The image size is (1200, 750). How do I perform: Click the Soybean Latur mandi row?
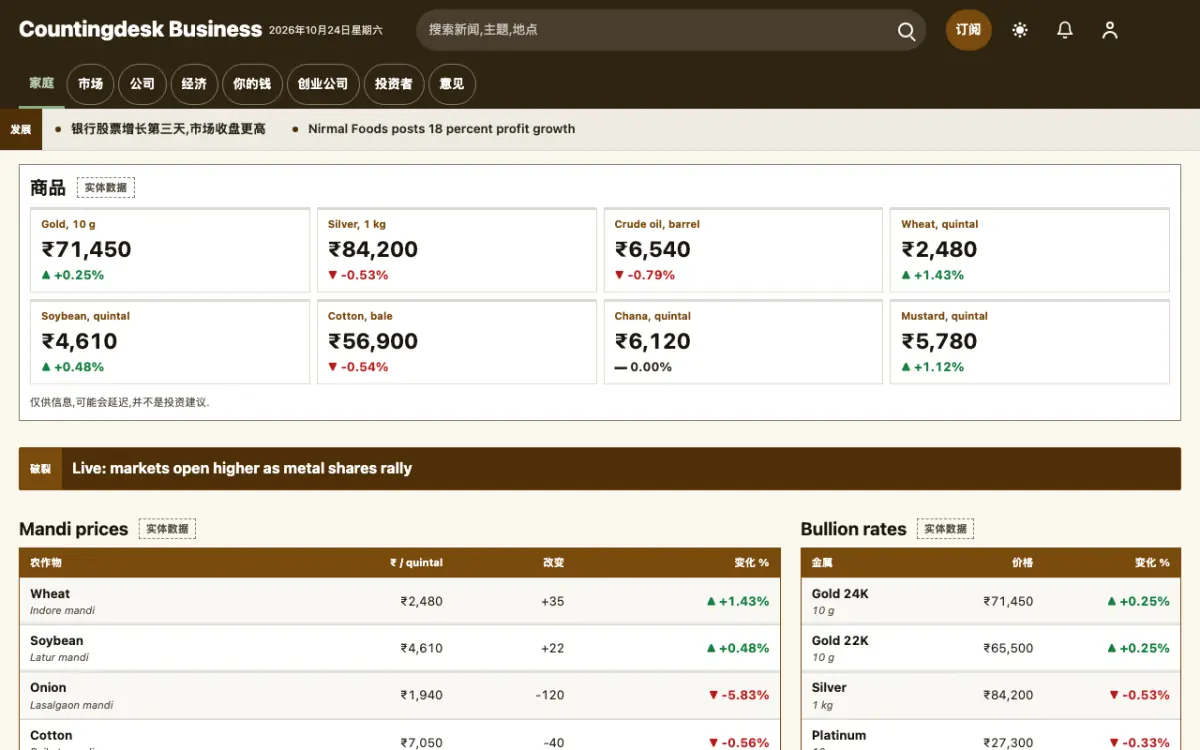(x=400, y=648)
